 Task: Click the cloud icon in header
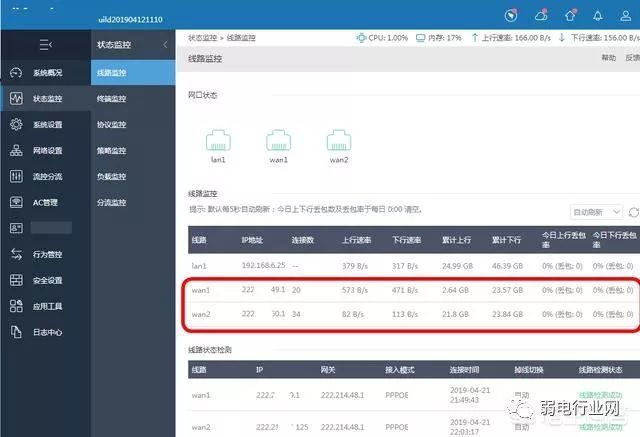pyautogui.click(x=541, y=16)
